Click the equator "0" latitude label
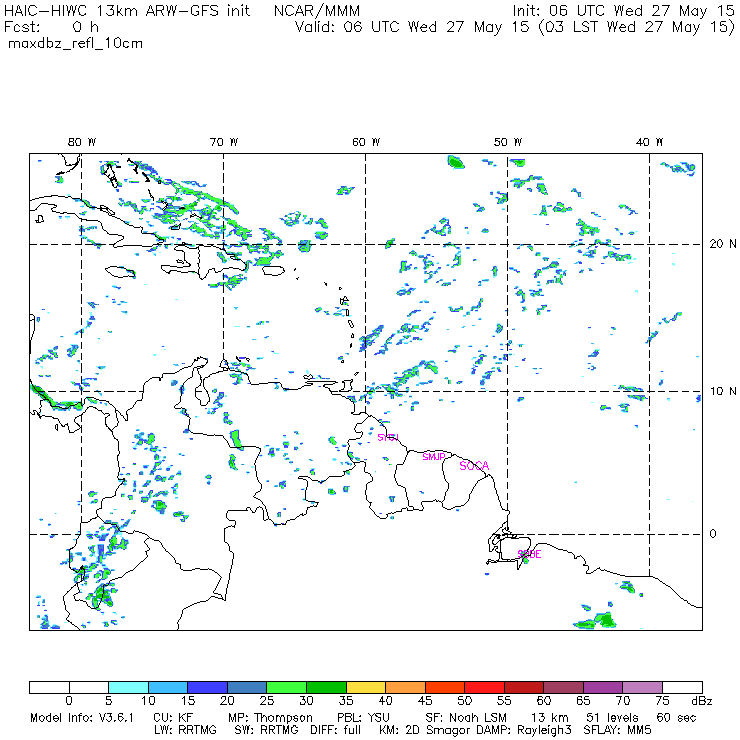Viewport: 740px width, 740px height. [713, 534]
